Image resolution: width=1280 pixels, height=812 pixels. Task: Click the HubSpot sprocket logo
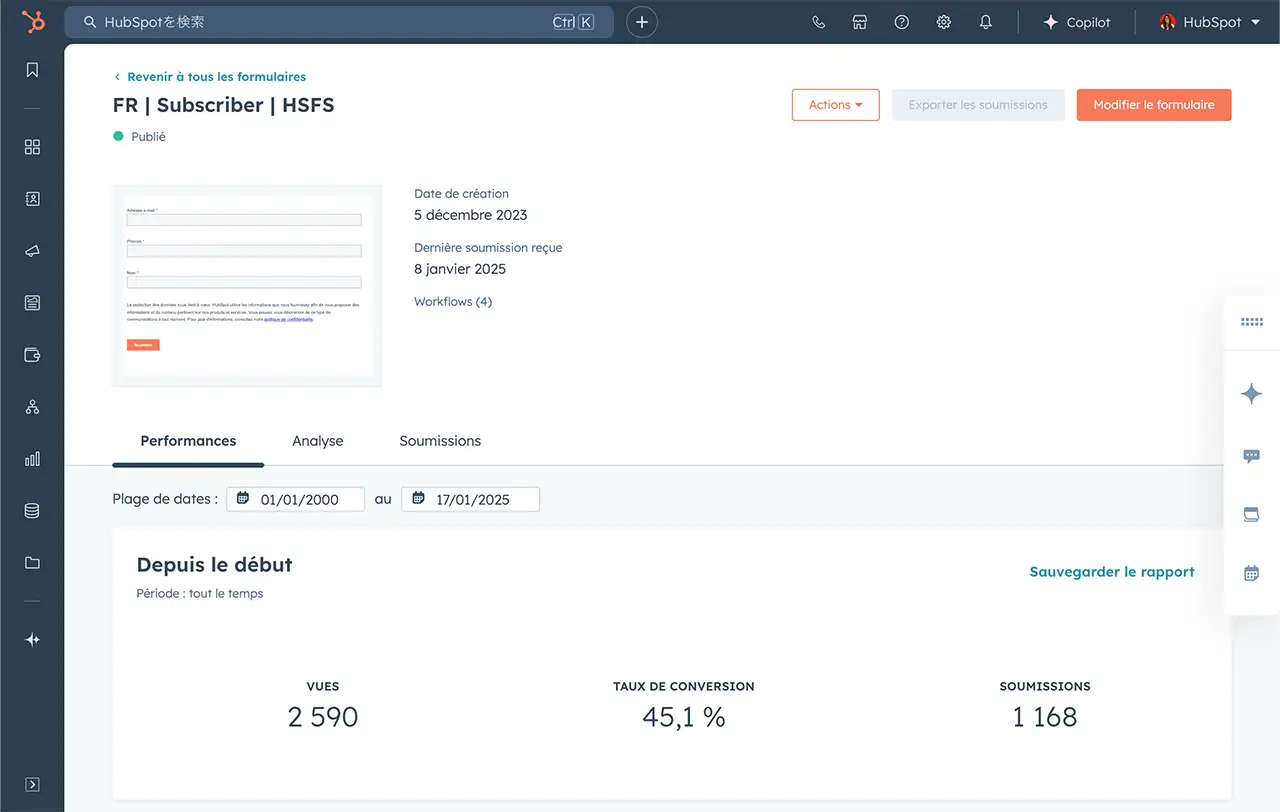click(33, 22)
